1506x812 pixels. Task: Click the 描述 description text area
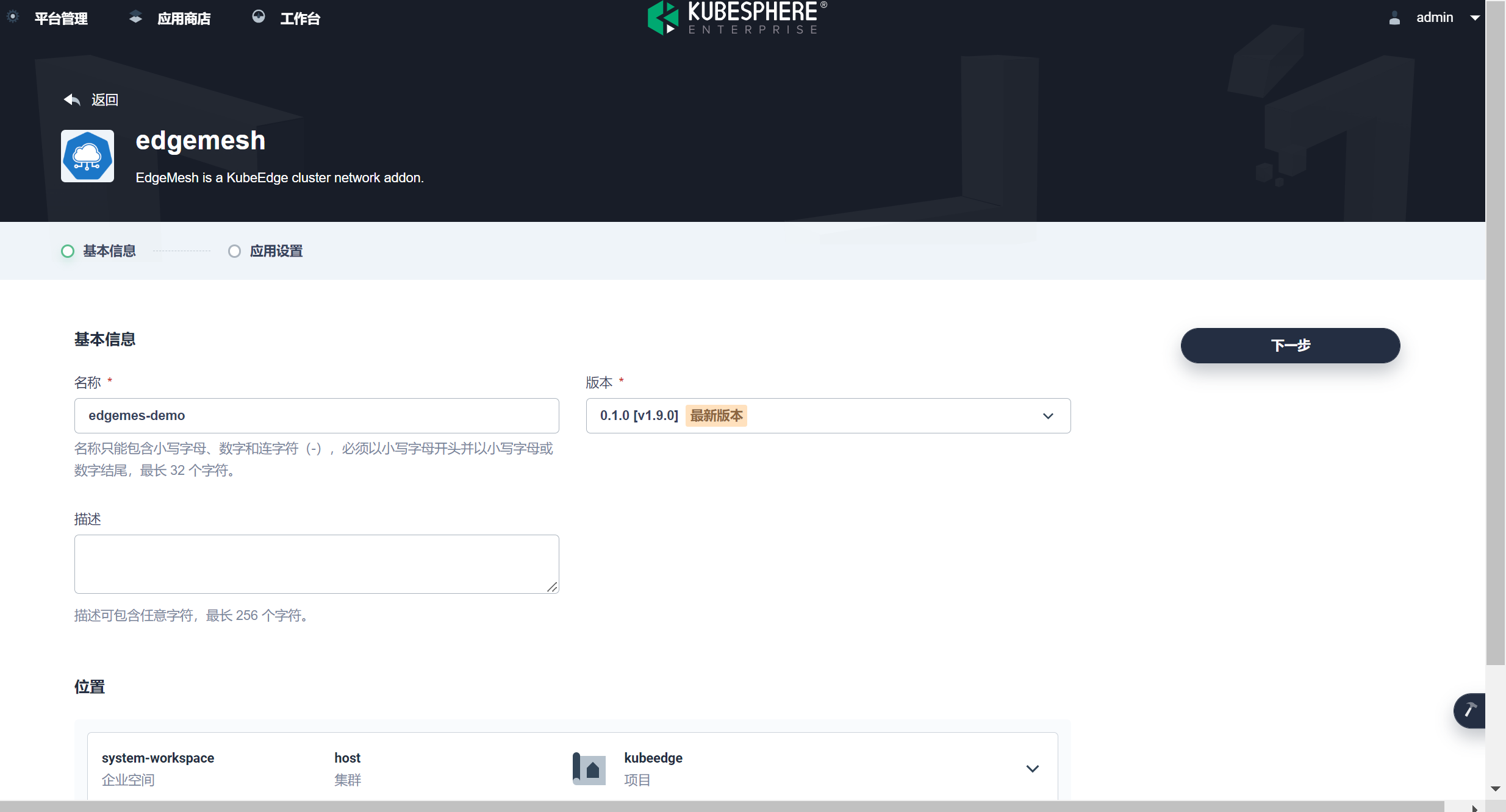click(x=317, y=564)
